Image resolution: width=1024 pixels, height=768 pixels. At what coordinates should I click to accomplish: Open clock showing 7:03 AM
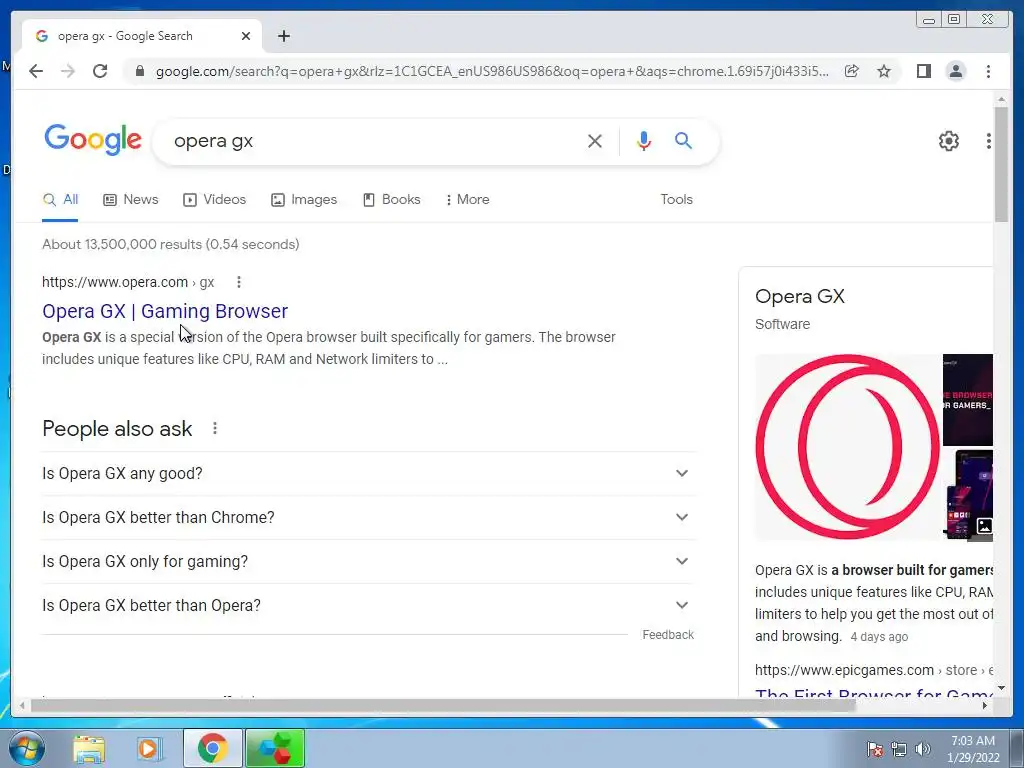coord(973,749)
